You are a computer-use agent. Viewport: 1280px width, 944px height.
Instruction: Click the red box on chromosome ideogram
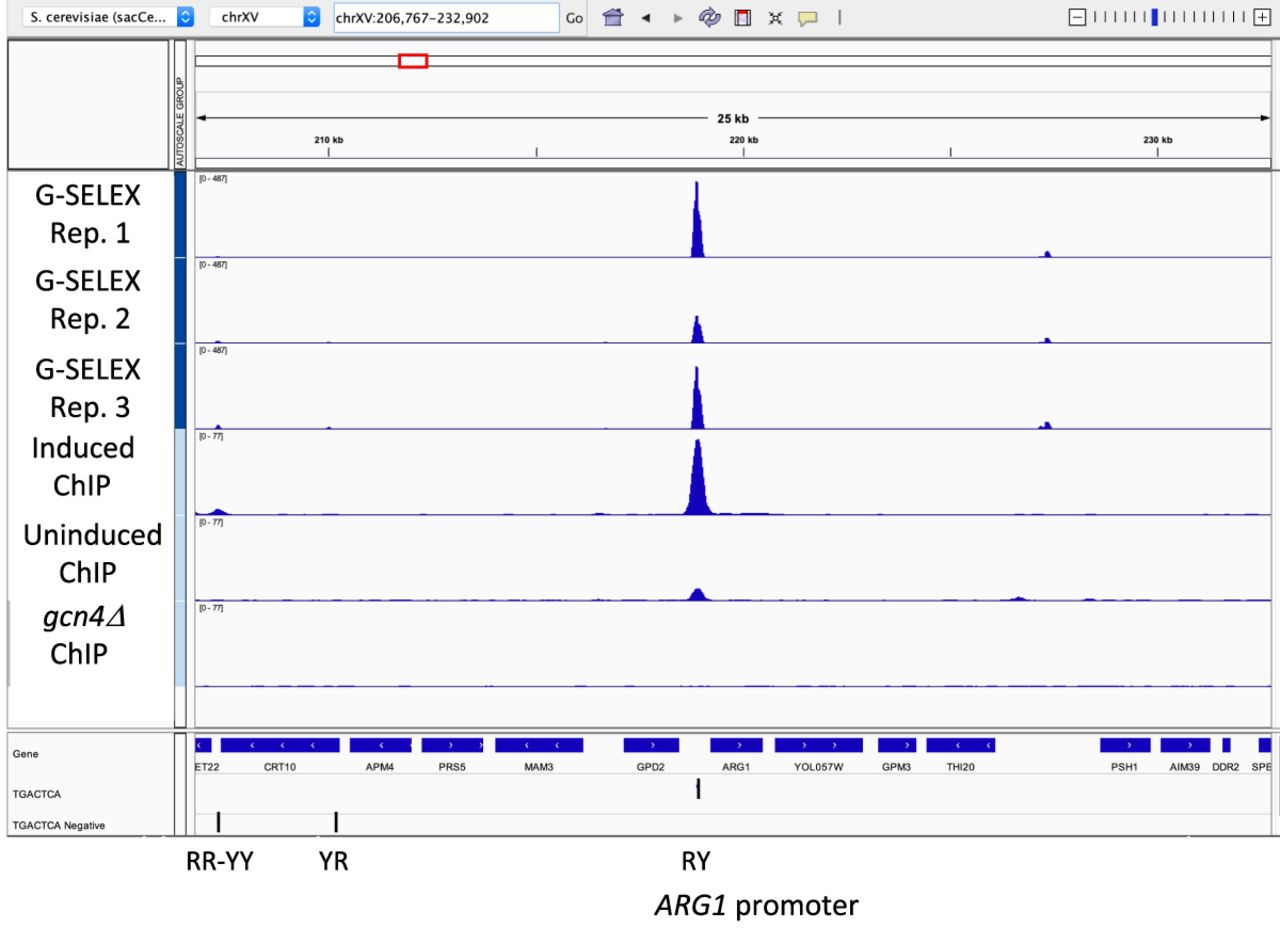click(x=413, y=61)
